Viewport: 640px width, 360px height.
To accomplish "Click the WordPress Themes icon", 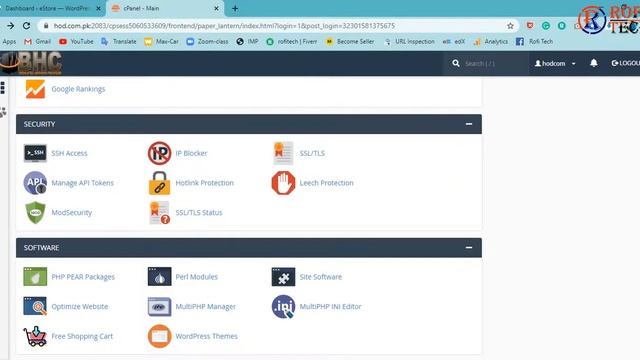I will click(159, 336).
